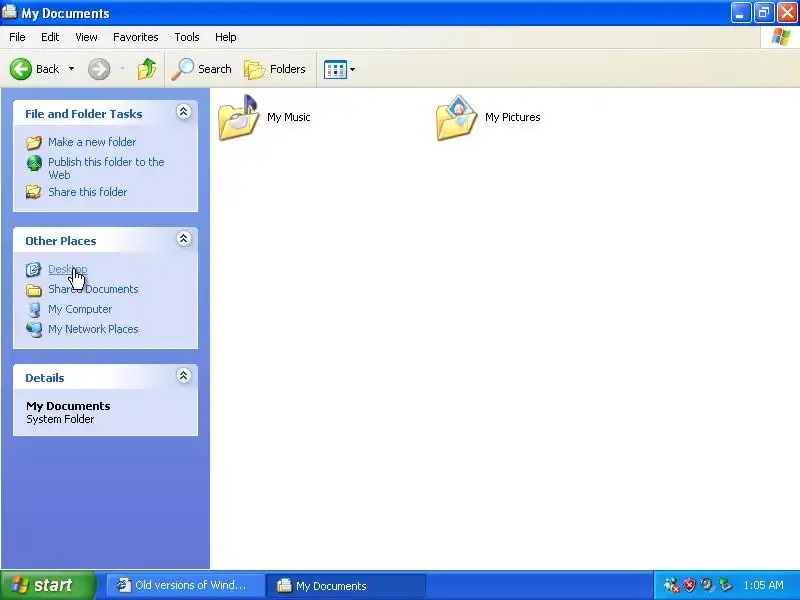The height and width of the screenshot is (600, 800).
Task: Click the Windows flag logo in menu bar
Action: (x=781, y=37)
